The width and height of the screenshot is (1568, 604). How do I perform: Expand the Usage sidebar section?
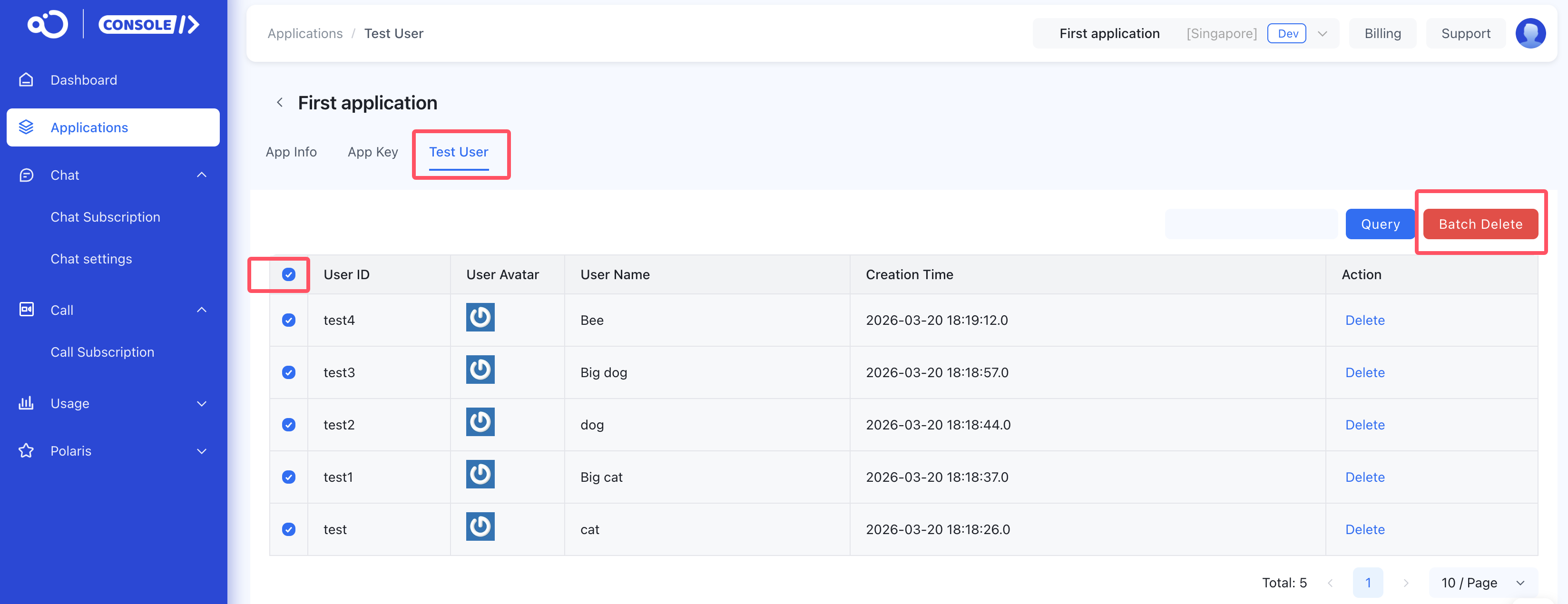pos(202,403)
